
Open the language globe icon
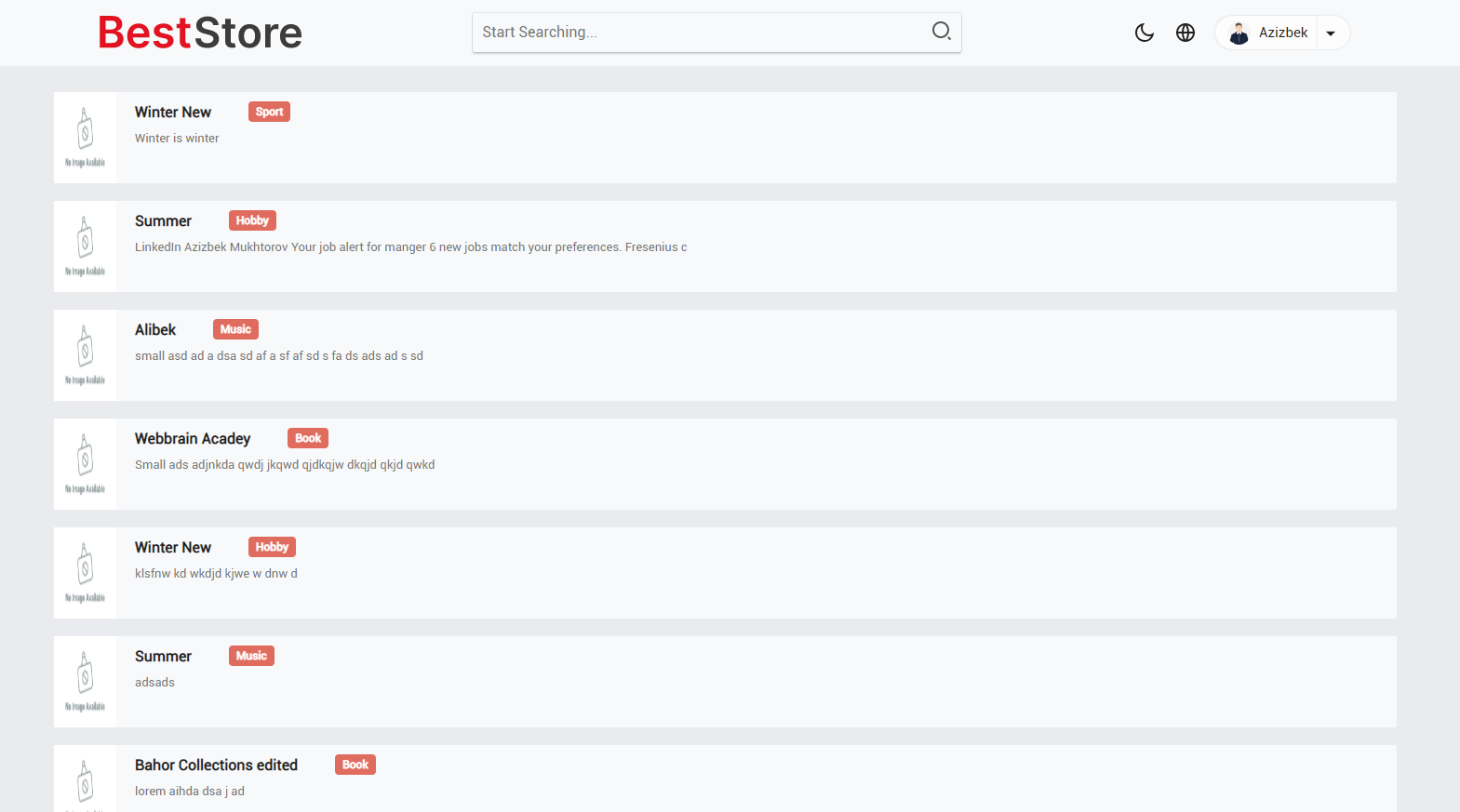coord(1185,33)
